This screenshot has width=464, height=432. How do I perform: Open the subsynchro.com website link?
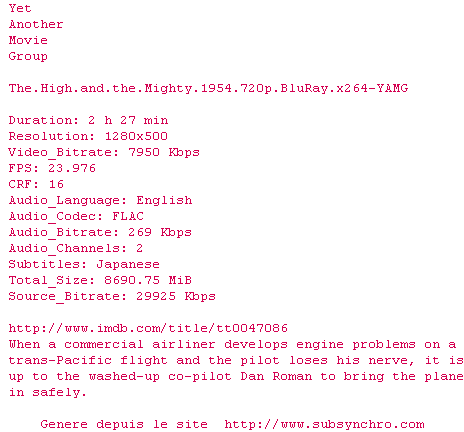point(324,424)
